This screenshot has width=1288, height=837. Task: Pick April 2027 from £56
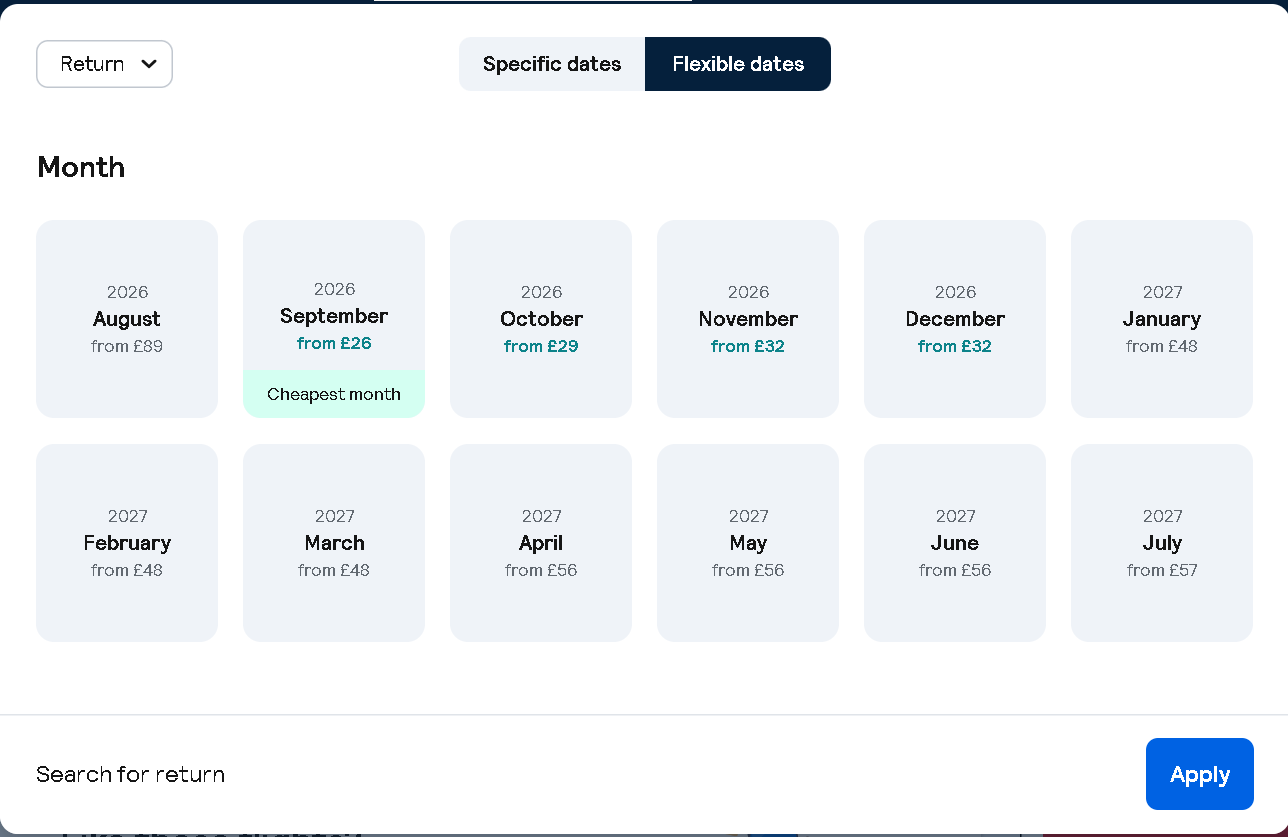click(541, 543)
